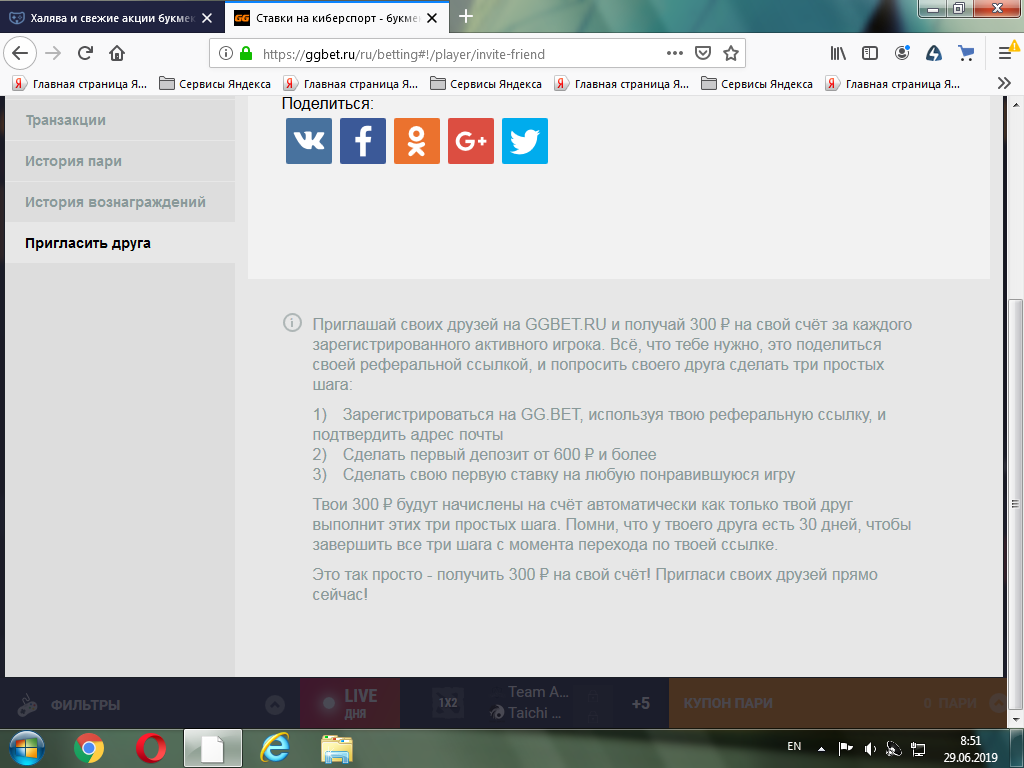Open Internet Explorer from the taskbar
The height and width of the screenshot is (768, 1024).
click(x=275, y=748)
